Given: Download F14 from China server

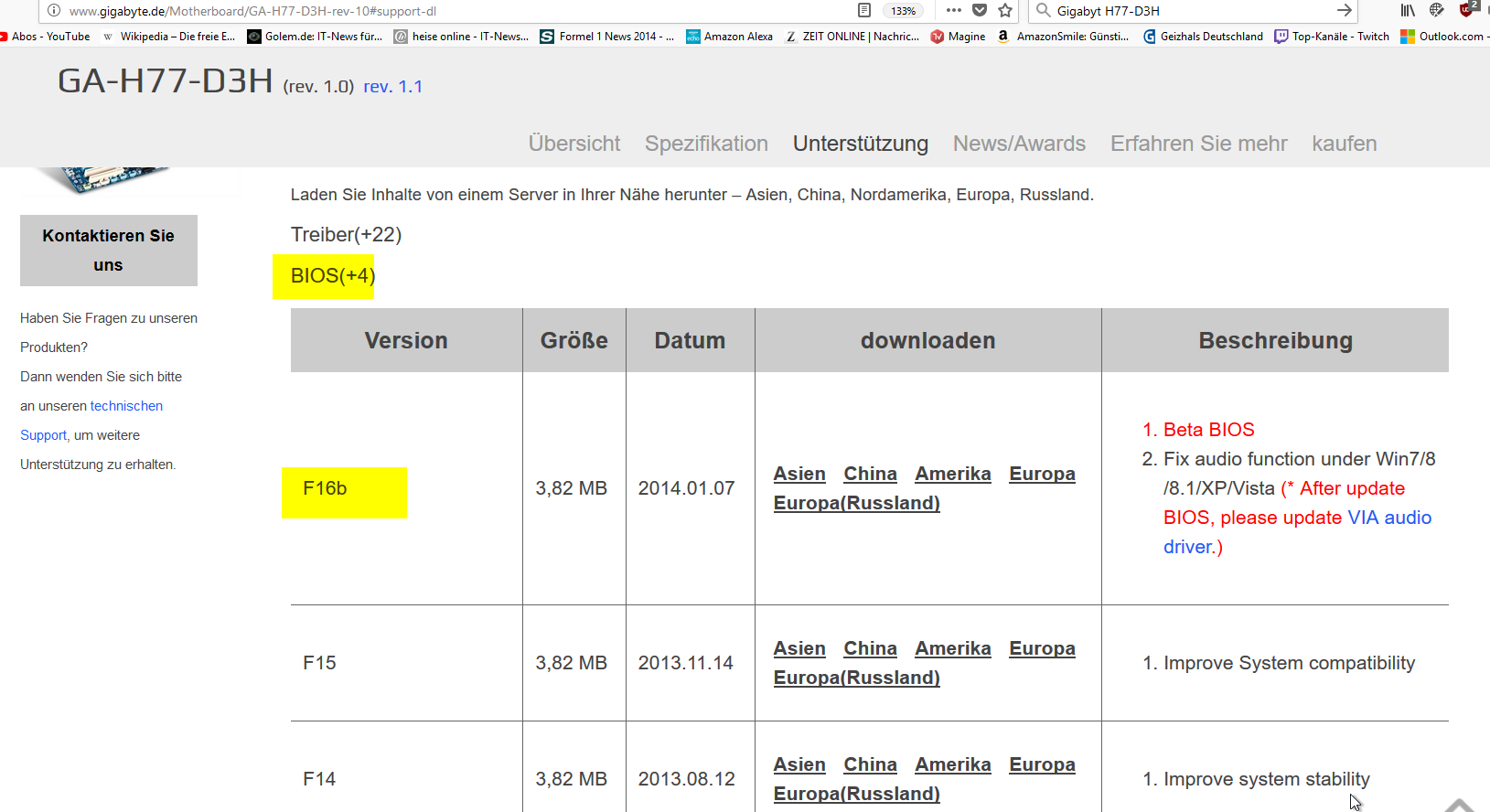Looking at the screenshot, I should click(x=870, y=764).
